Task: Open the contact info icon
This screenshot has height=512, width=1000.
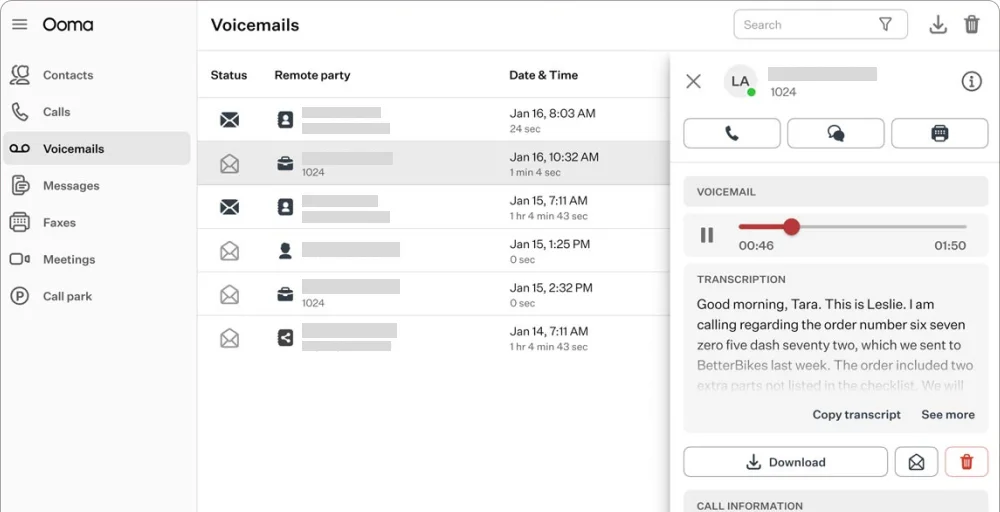Action: 971,81
